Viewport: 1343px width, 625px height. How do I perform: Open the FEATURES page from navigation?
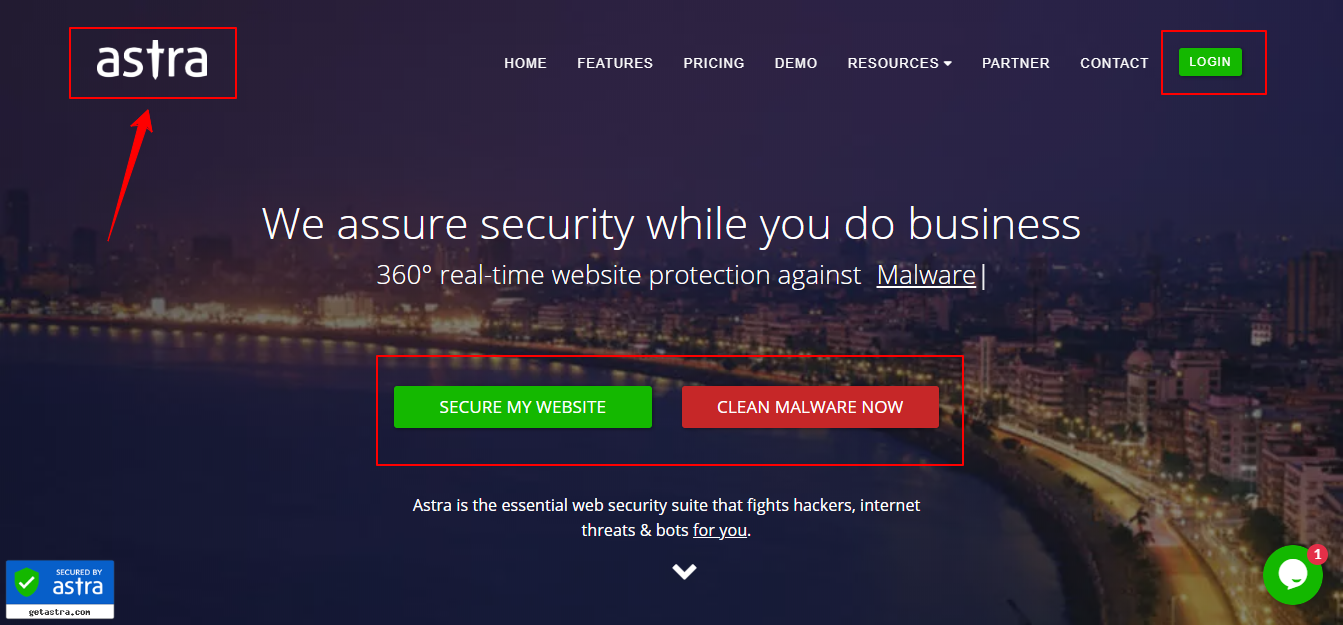coord(615,63)
